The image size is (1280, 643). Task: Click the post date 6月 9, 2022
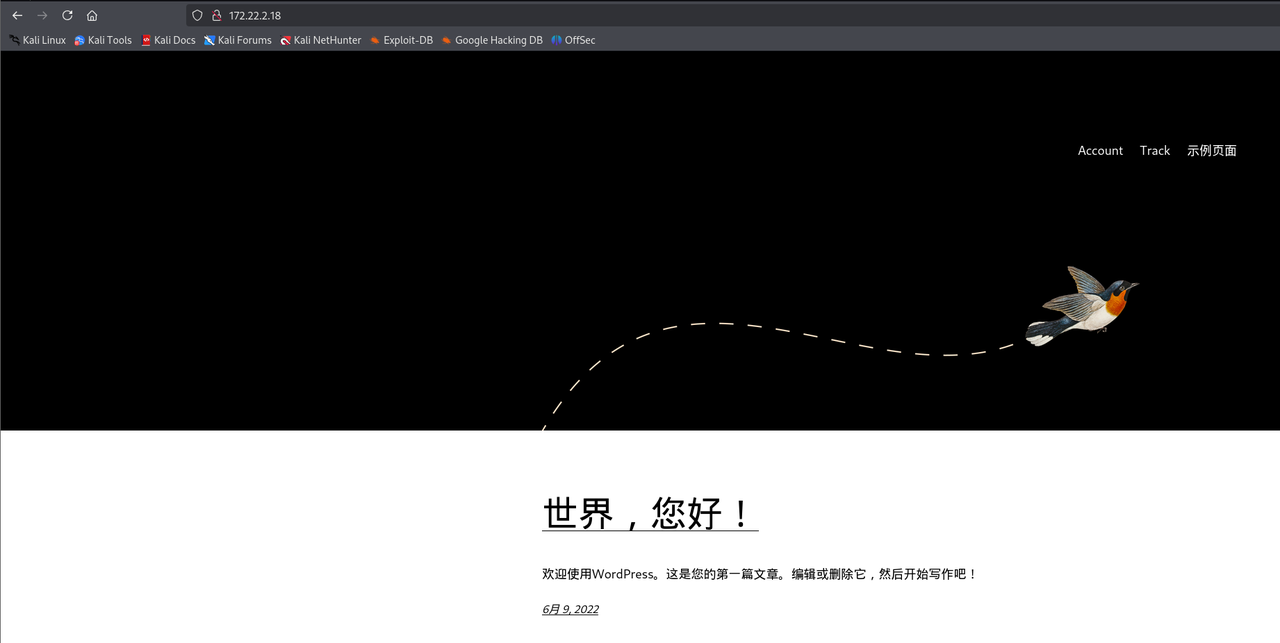pyautogui.click(x=570, y=609)
